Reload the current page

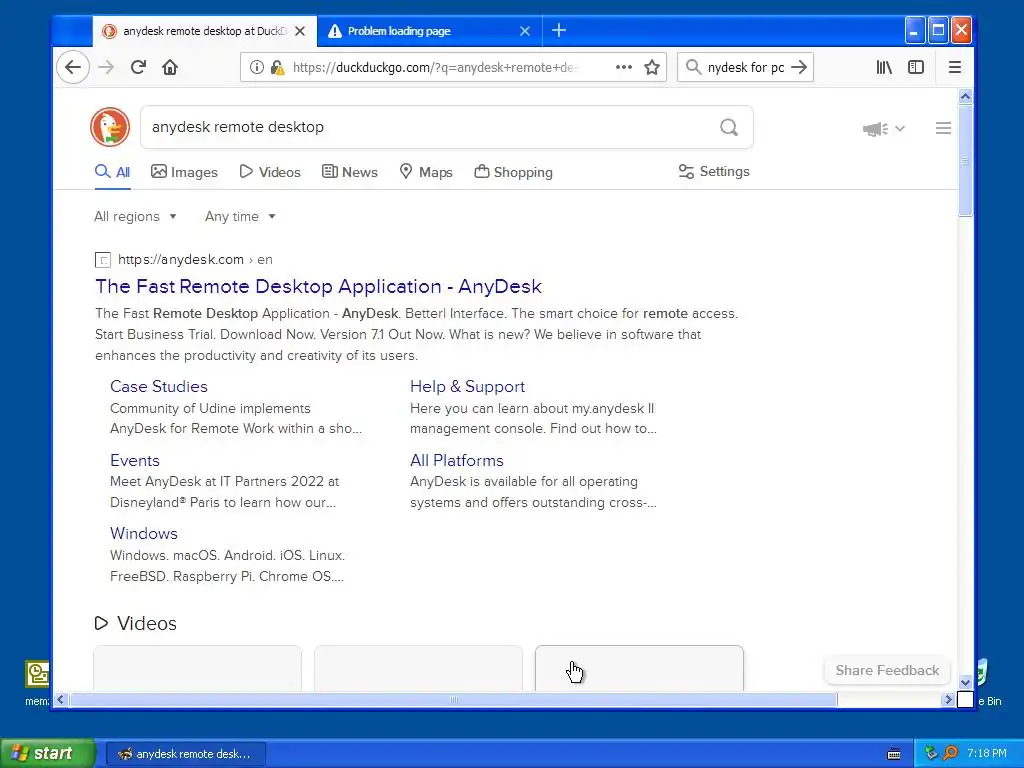(138, 67)
